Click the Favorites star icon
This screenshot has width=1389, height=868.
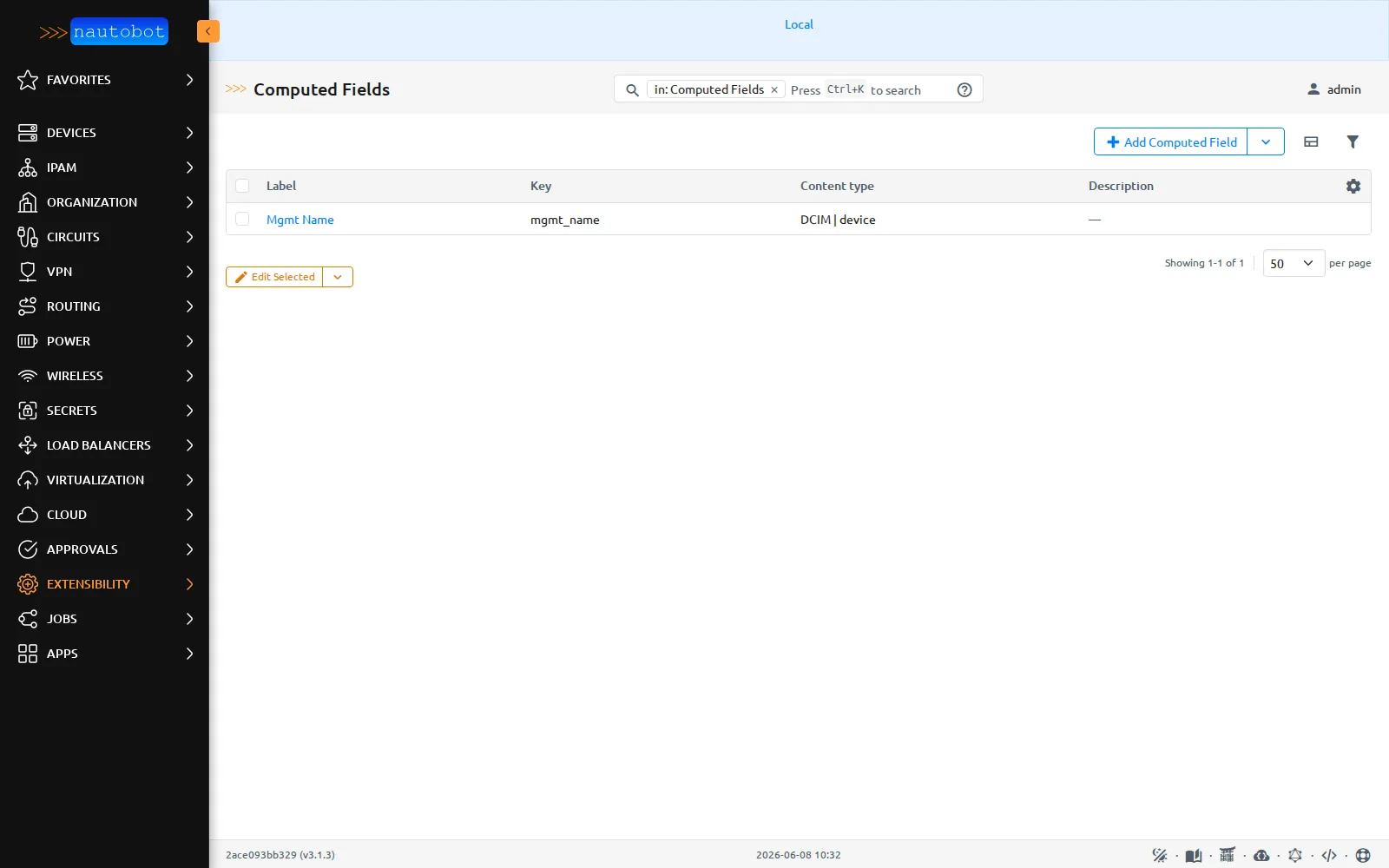28,80
